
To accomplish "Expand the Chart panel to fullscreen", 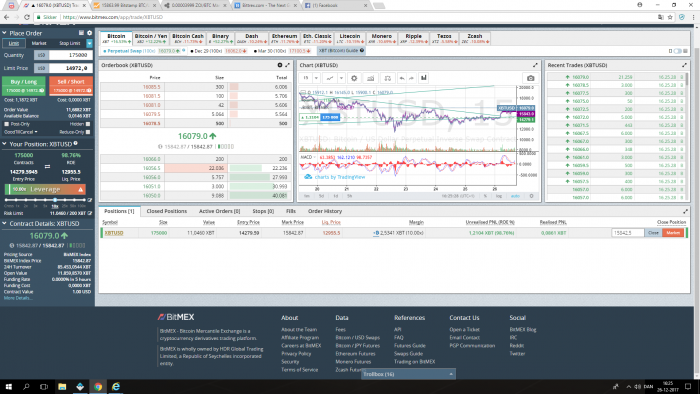I will (x=535, y=65).
